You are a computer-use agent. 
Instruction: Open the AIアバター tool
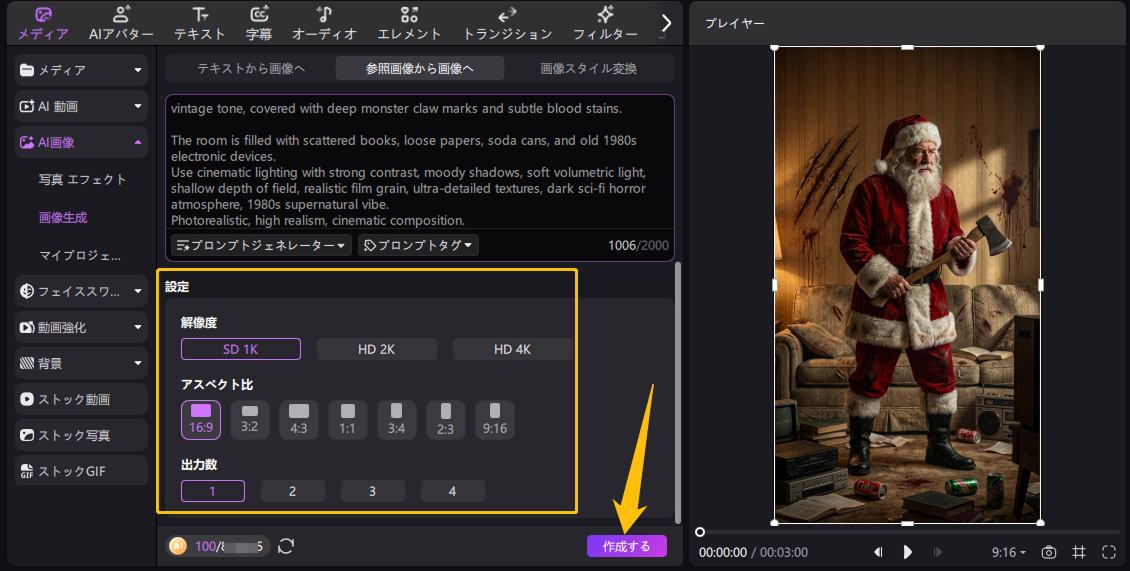(121, 23)
